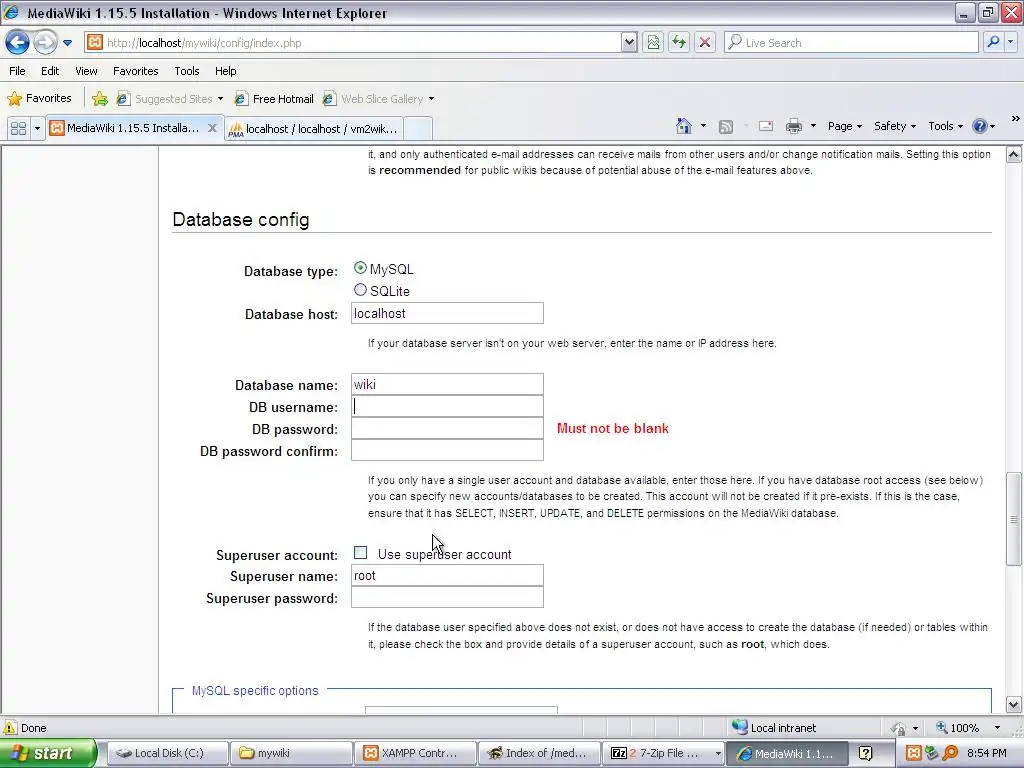Click the Database name field
Image resolution: width=1024 pixels, height=768 pixels.
(447, 384)
